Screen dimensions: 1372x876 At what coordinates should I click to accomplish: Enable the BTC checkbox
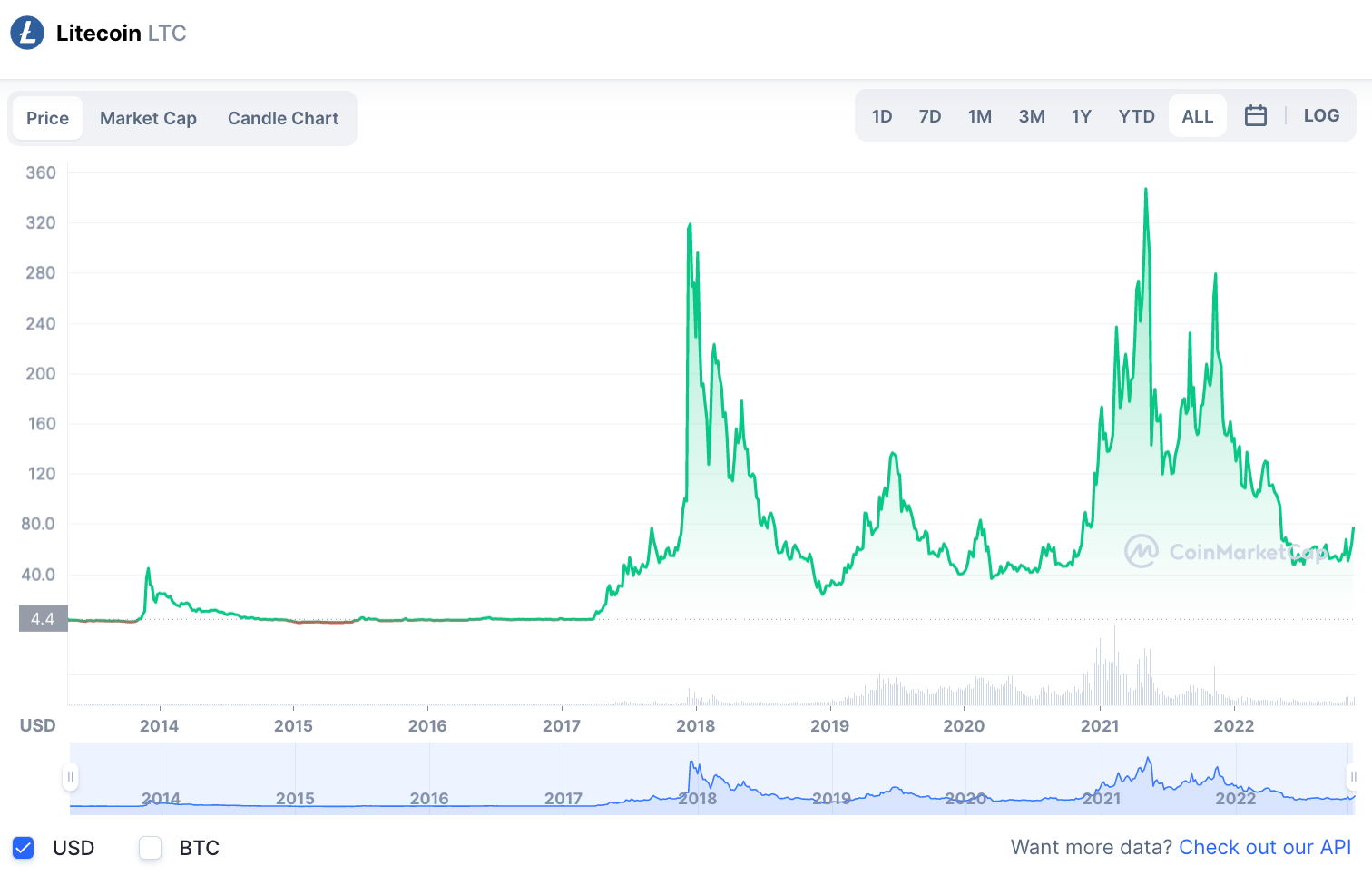151,848
